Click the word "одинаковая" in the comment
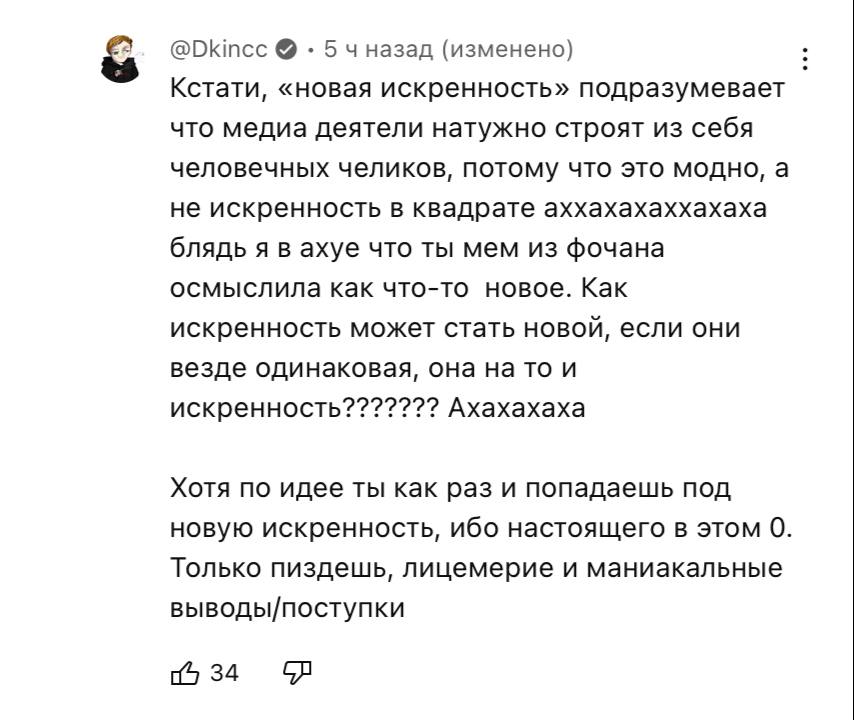The image size is (854, 720). pyautogui.click(x=335, y=368)
